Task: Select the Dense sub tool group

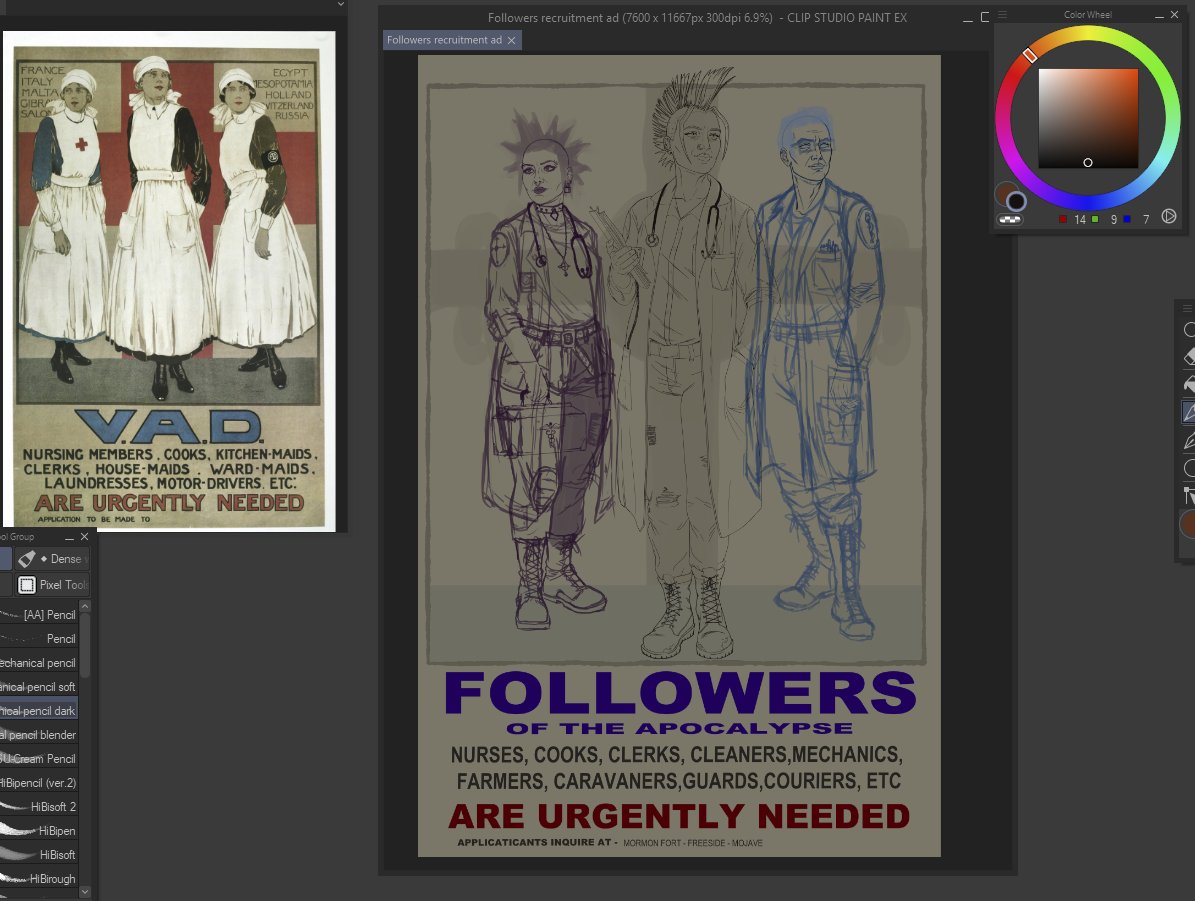Action: coord(52,559)
